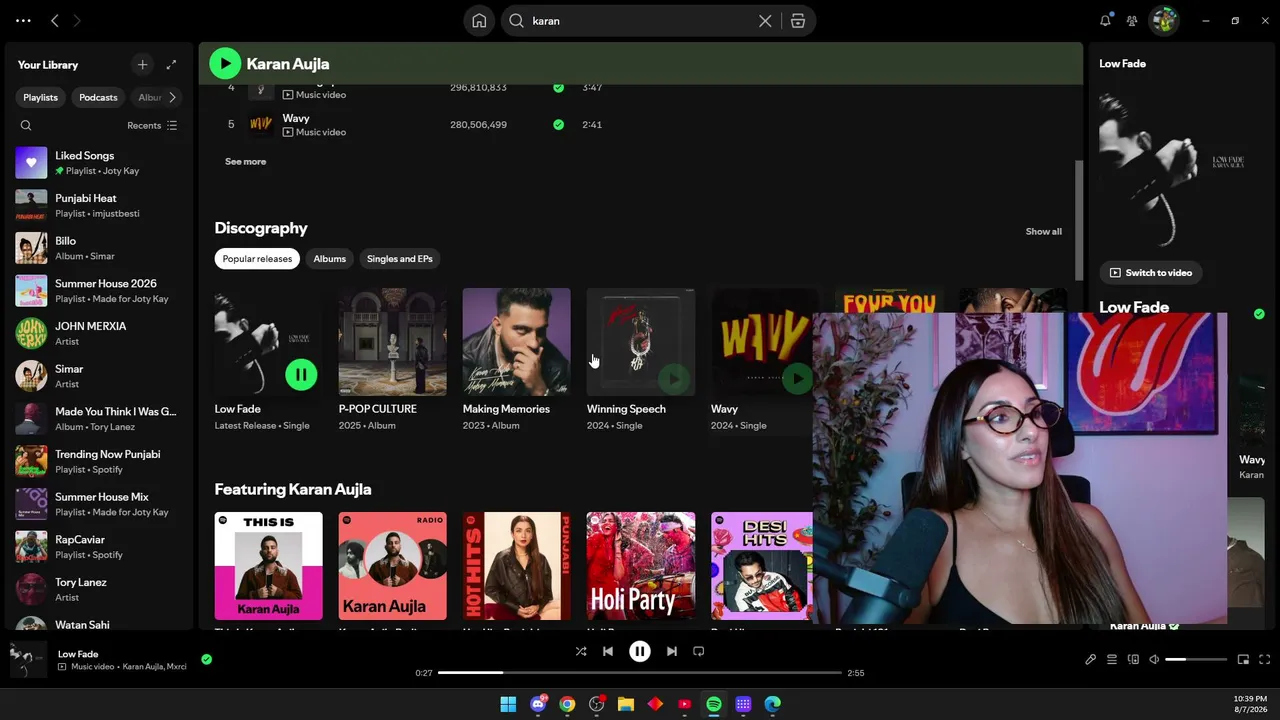Open the user profile avatar menu
Viewport: 1280px width, 720px height.
tap(1163, 20)
